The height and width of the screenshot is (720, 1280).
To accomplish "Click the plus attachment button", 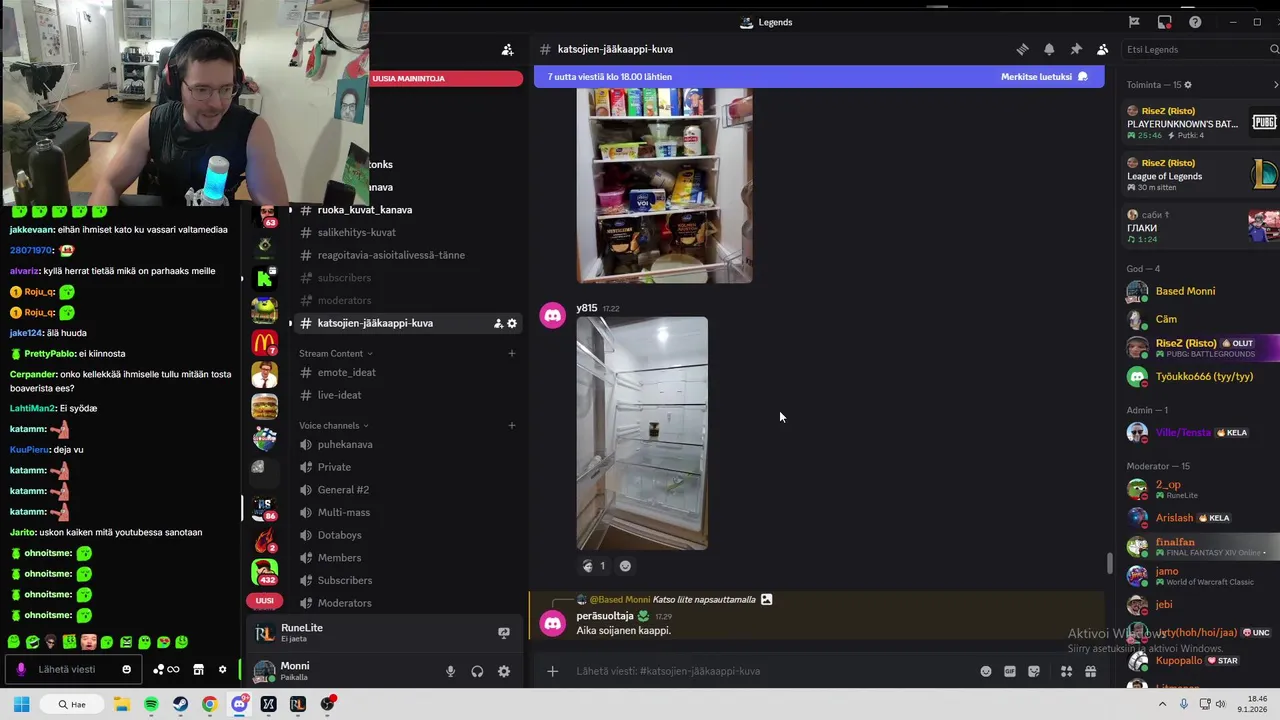I will pos(552,671).
